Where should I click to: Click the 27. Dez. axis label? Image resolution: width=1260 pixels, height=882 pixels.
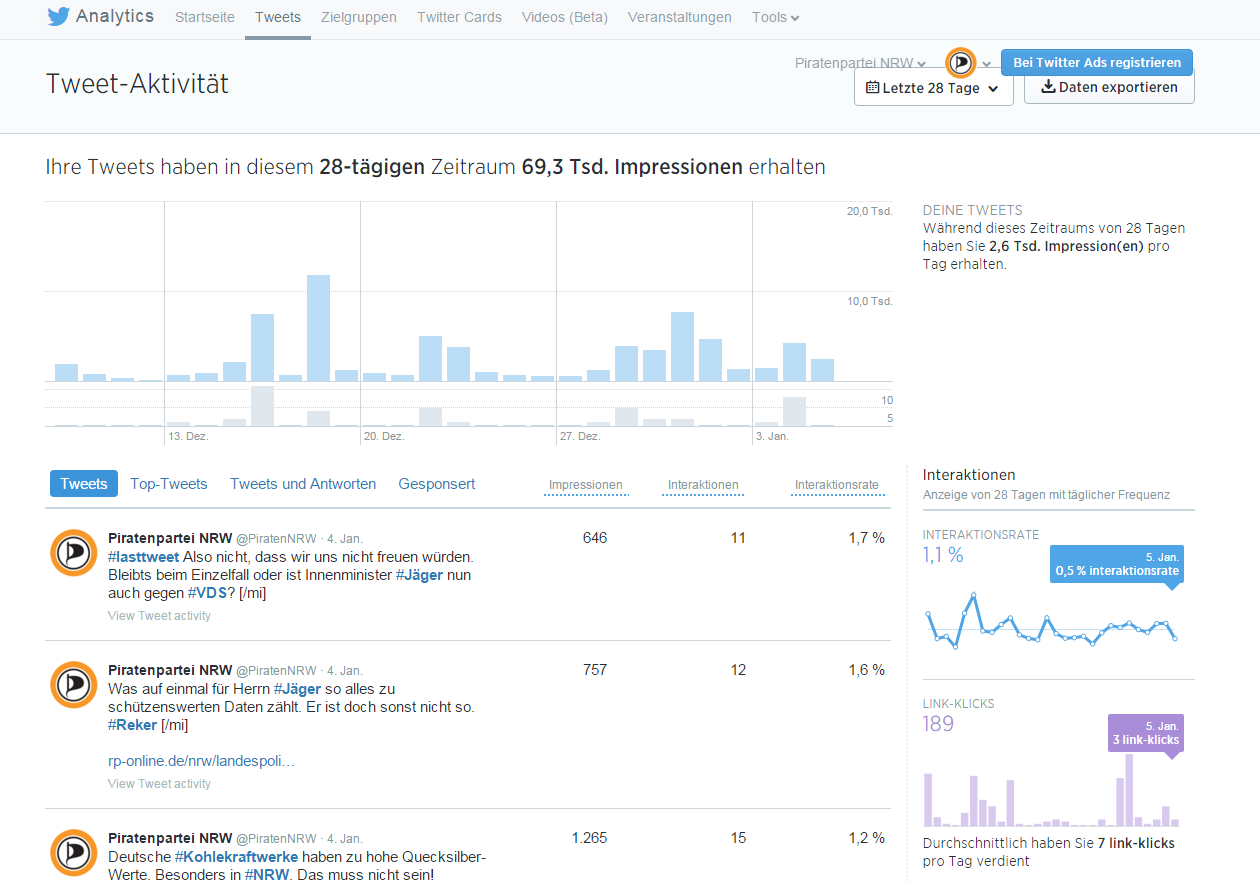[x=580, y=437]
